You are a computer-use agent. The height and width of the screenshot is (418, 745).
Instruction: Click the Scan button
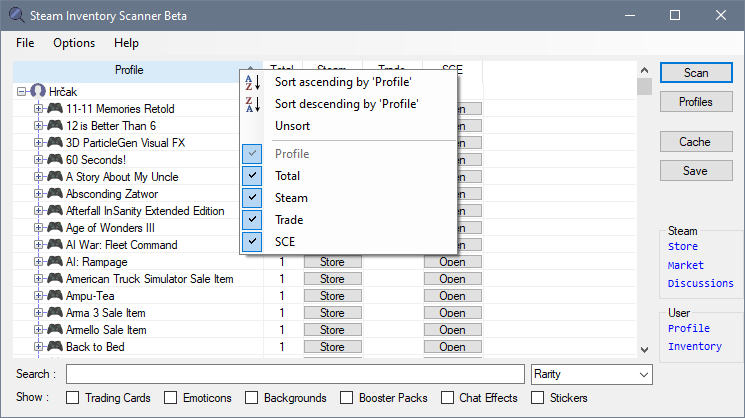[696, 73]
